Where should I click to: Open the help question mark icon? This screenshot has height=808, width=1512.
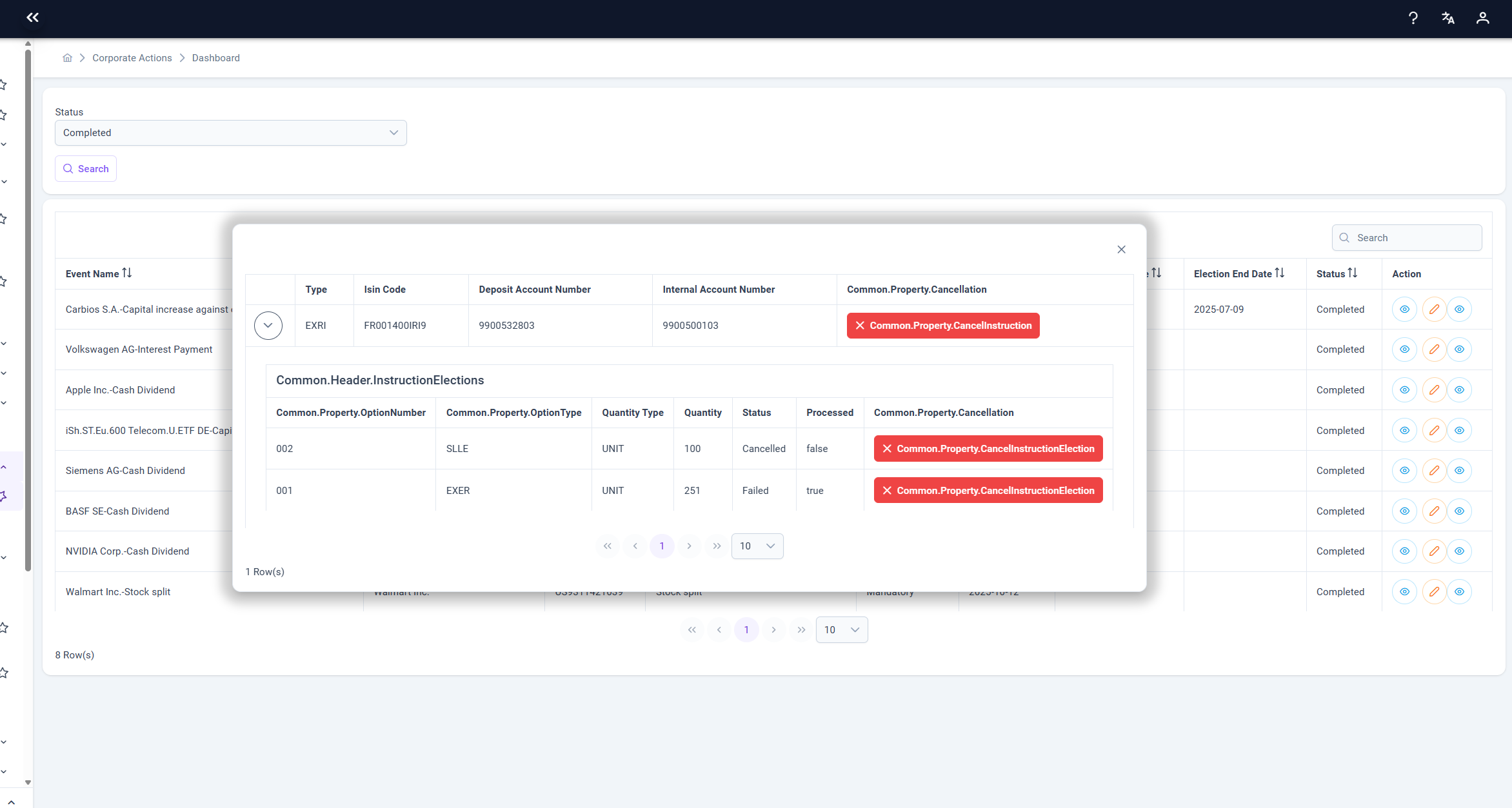coord(1413,18)
